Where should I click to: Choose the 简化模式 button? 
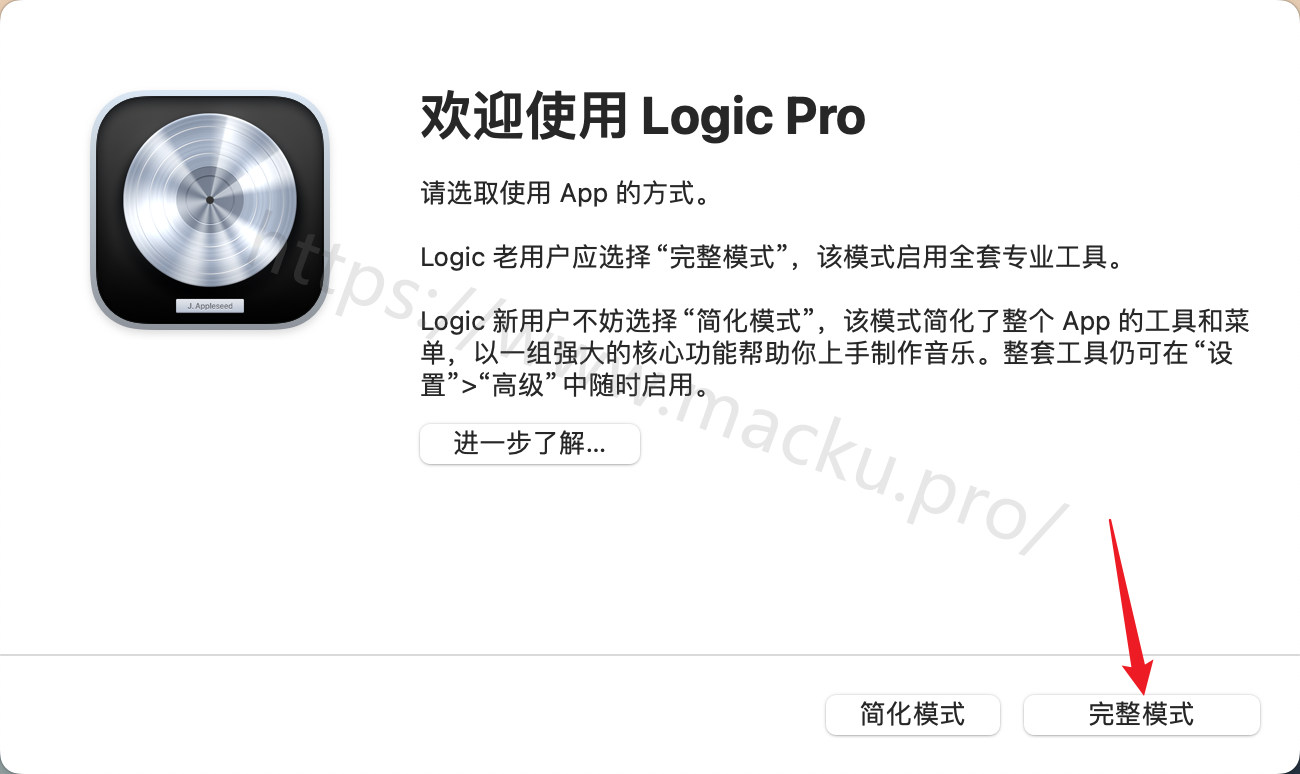point(912,715)
